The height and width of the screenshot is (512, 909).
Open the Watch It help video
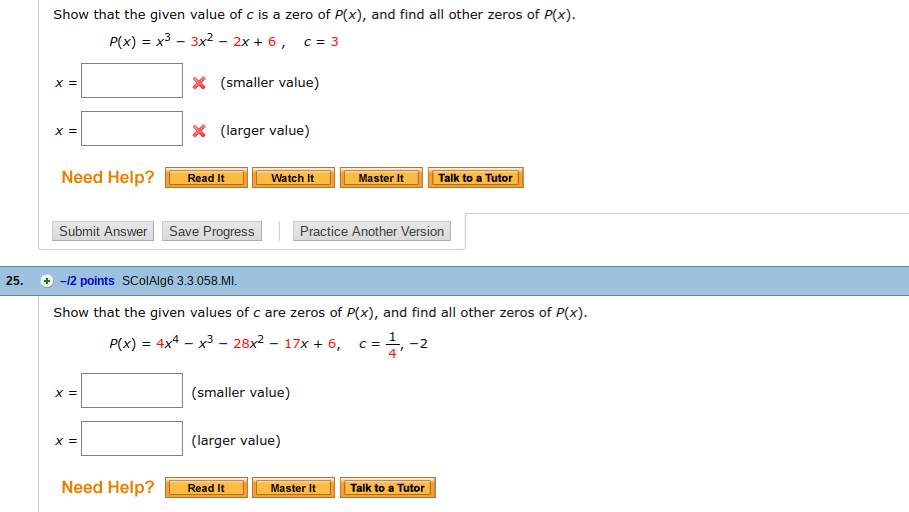pyautogui.click(x=292, y=178)
